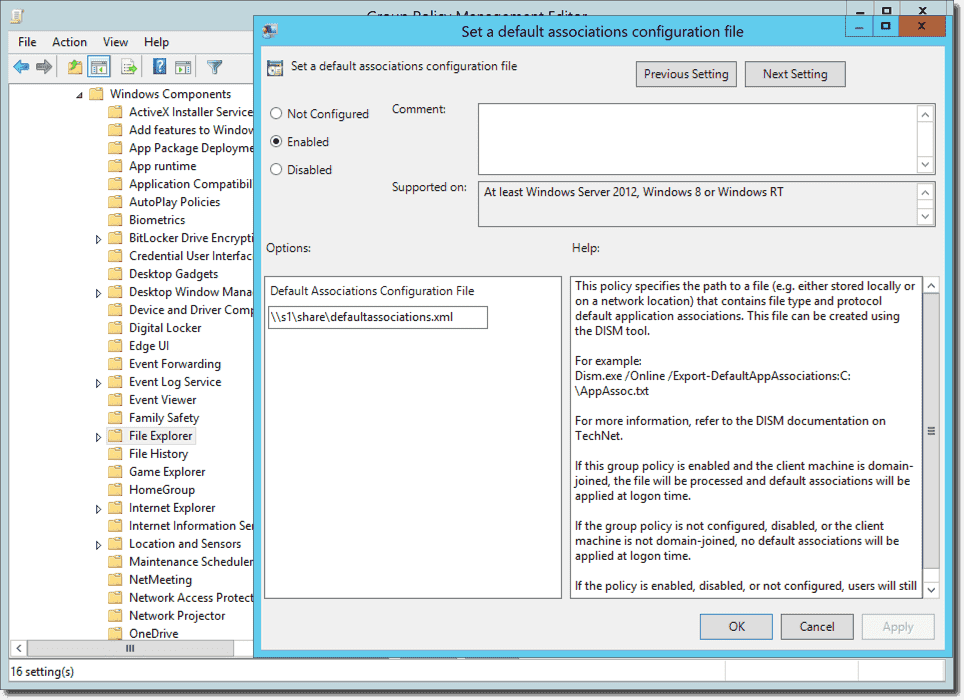This screenshot has height=700, width=964.
Task: Expand the BitLocker Drive Encryption node
Action: pos(97,237)
